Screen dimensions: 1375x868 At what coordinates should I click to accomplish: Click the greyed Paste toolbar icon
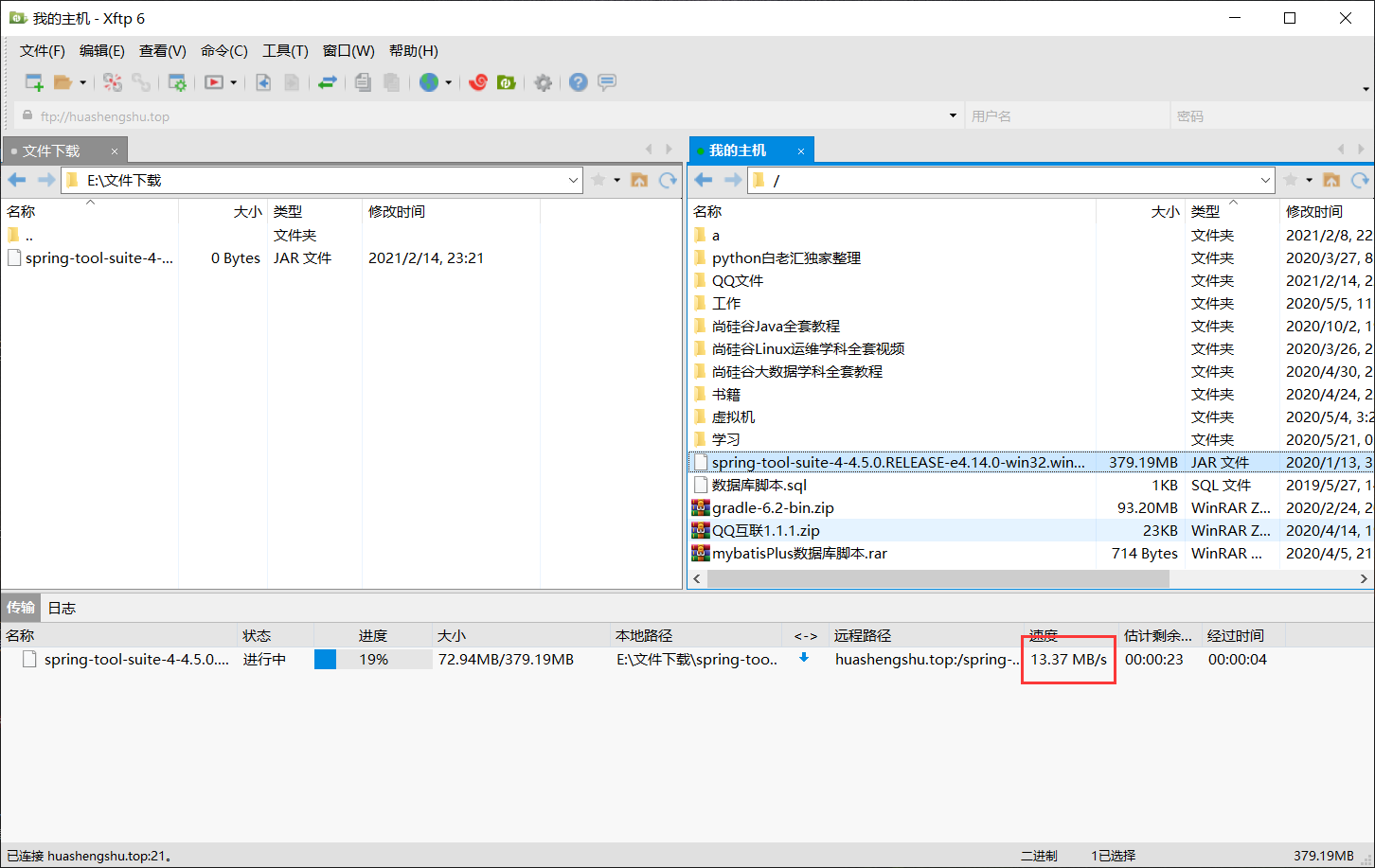tap(391, 82)
